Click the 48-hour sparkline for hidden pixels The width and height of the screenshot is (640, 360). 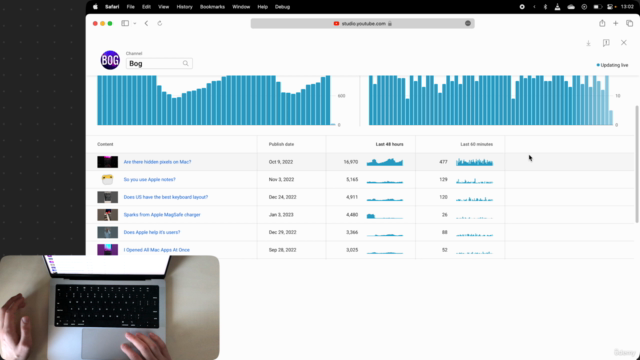[x=385, y=162]
